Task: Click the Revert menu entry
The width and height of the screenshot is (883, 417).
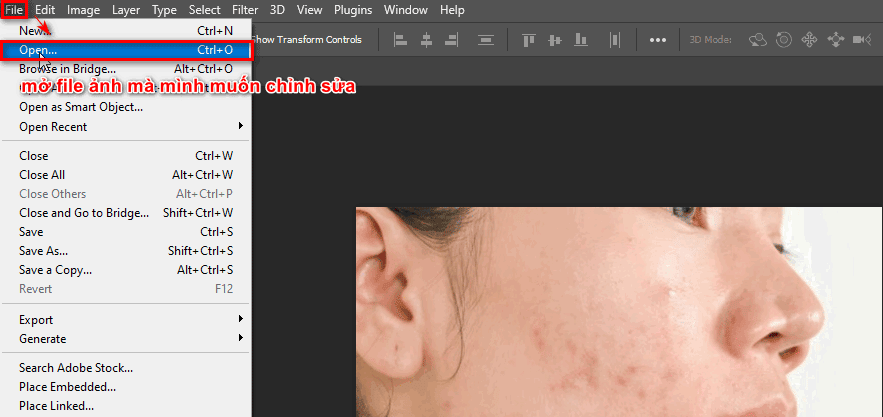Action: 126,289
